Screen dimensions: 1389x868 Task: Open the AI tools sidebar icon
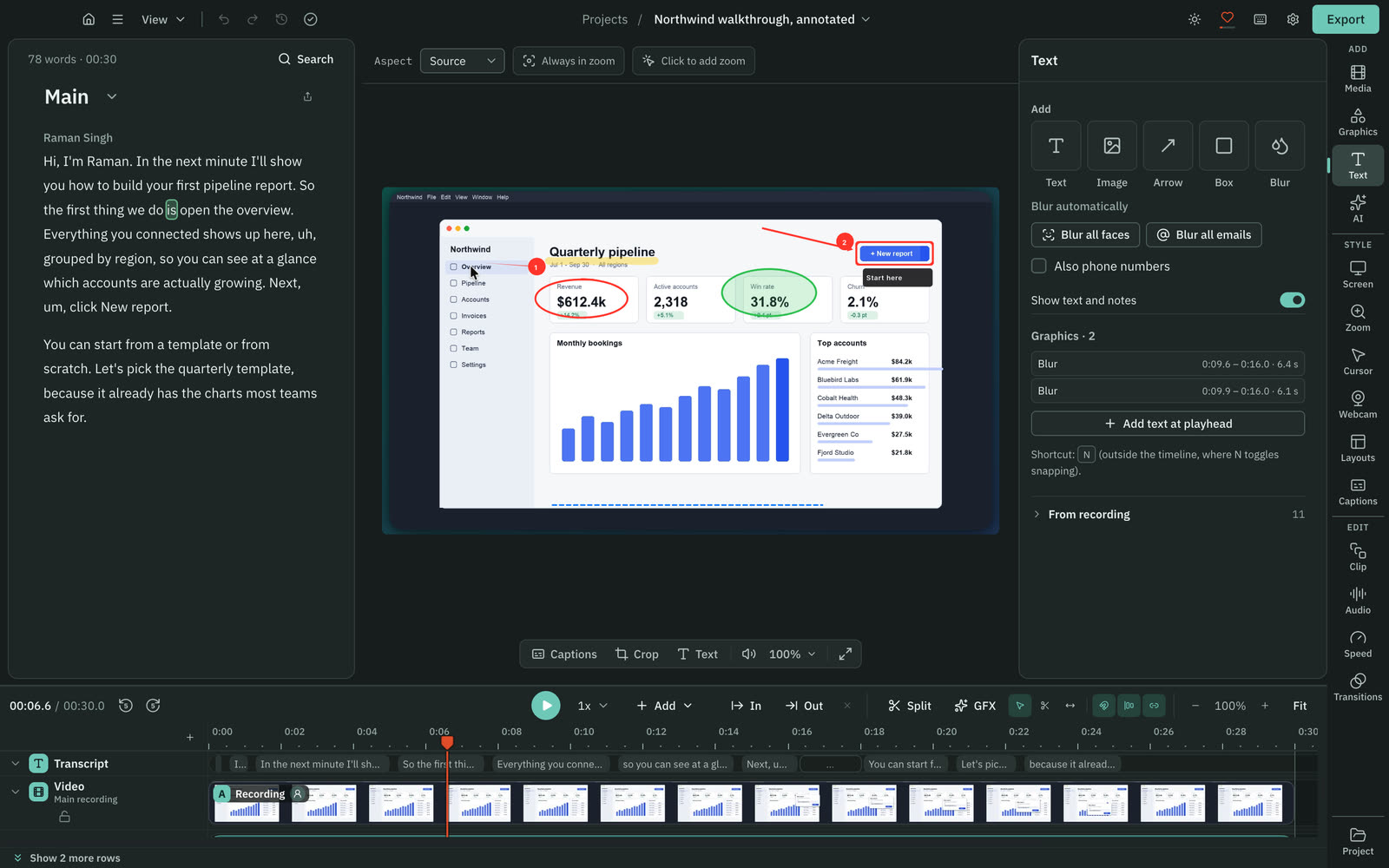tap(1358, 208)
